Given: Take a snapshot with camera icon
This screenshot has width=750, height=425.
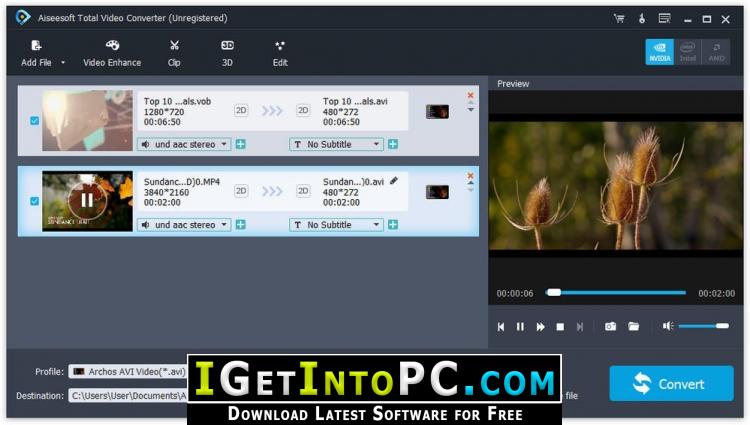Looking at the screenshot, I should 610,327.
